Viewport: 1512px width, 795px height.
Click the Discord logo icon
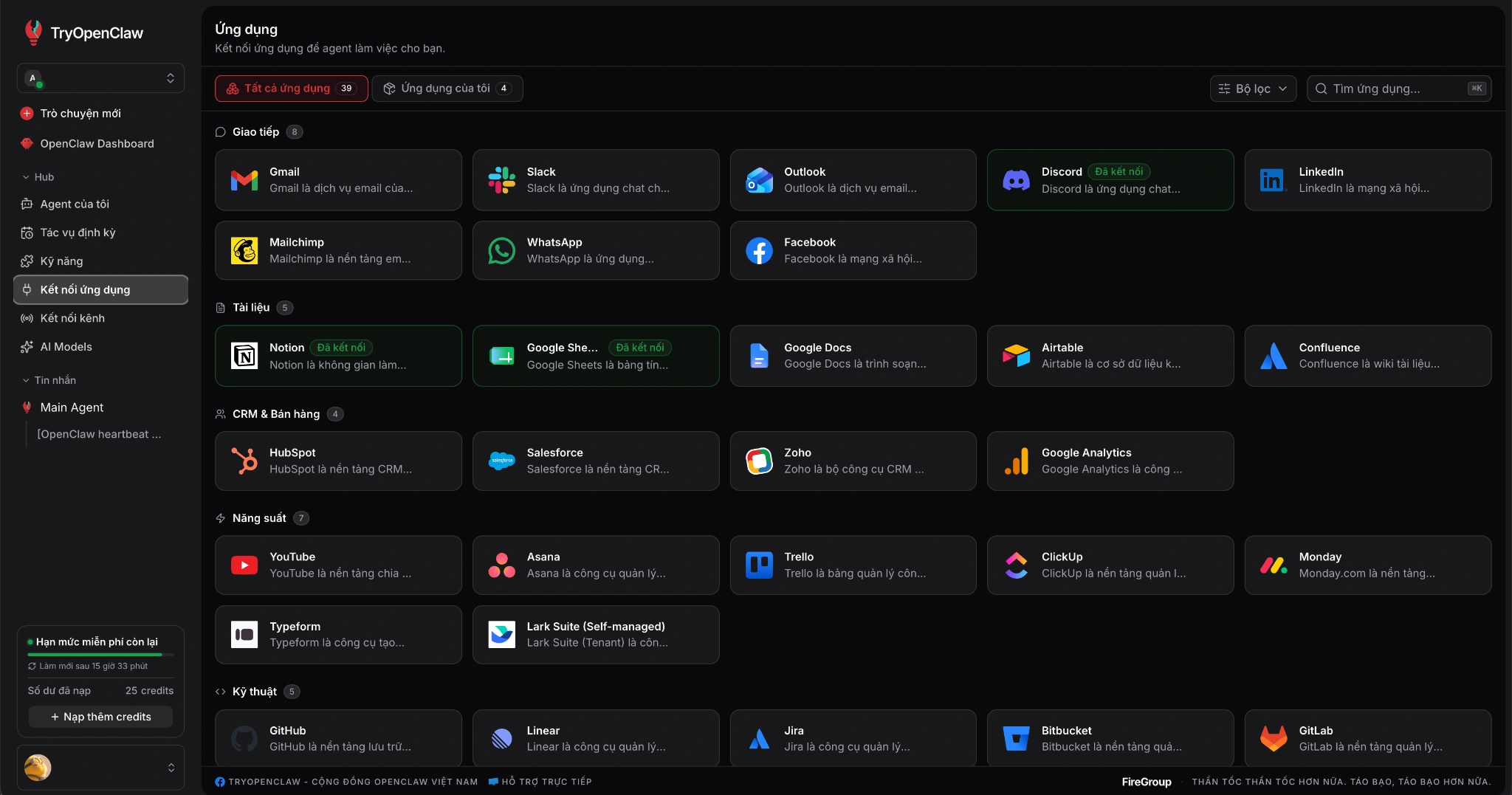point(1017,180)
